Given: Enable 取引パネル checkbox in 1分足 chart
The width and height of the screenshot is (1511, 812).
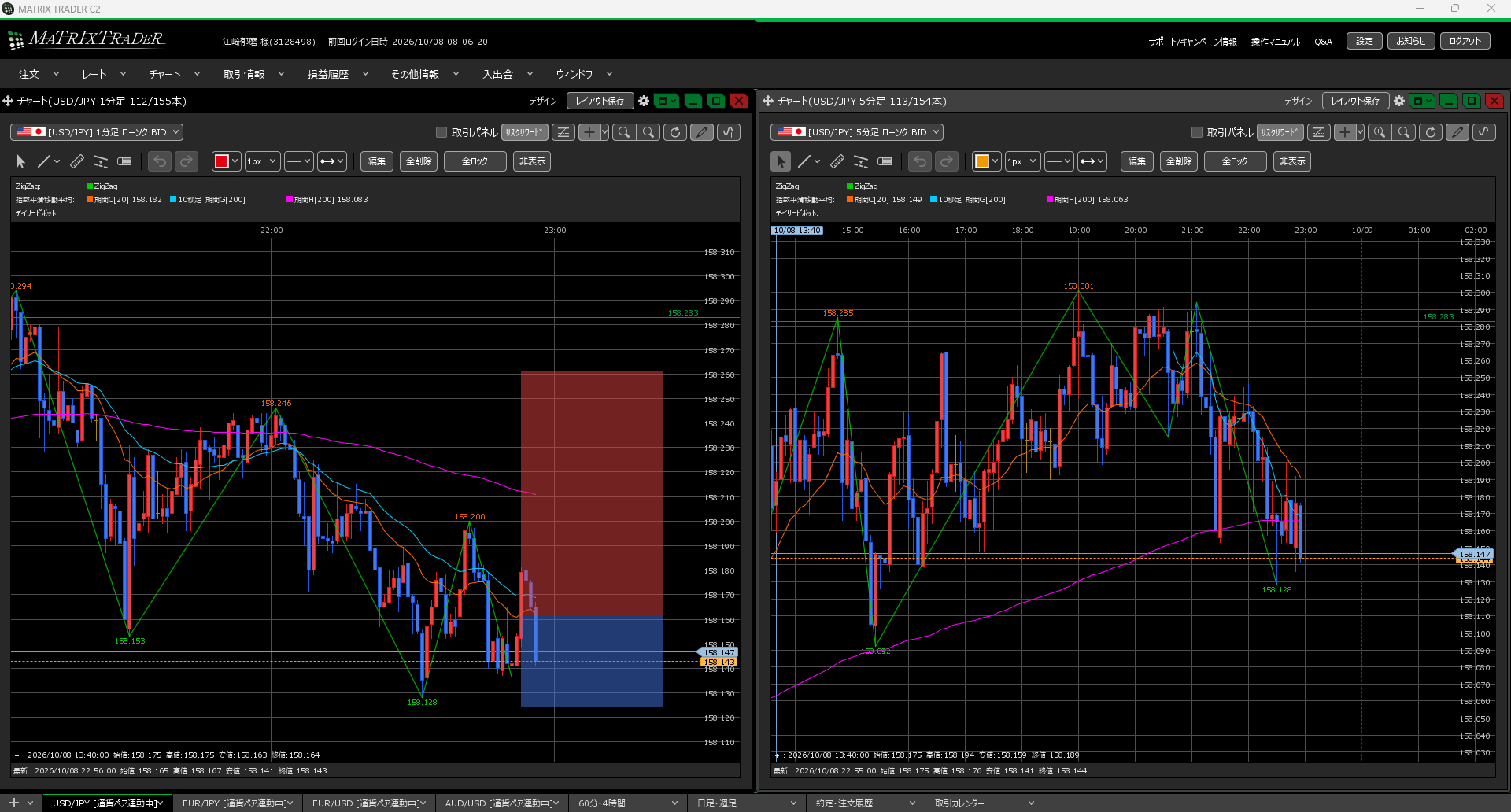Looking at the screenshot, I should pyautogui.click(x=441, y=132).
